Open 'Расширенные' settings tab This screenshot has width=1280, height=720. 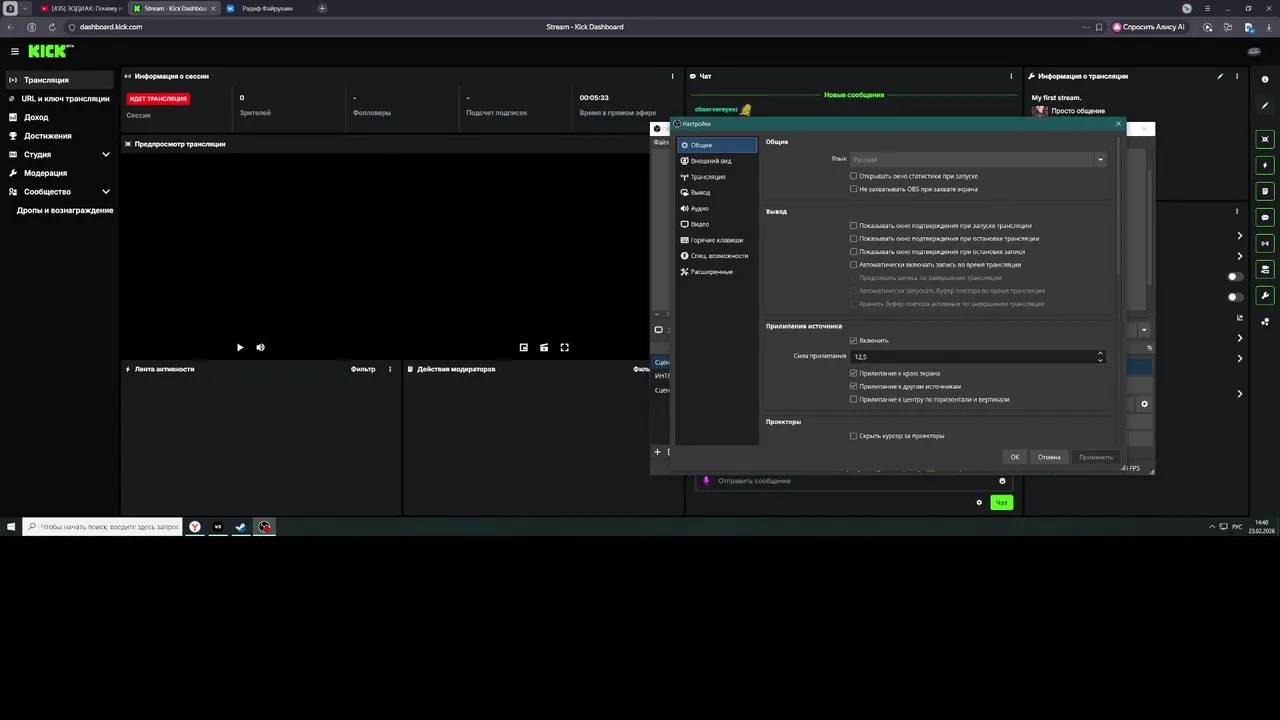[716, 272]
